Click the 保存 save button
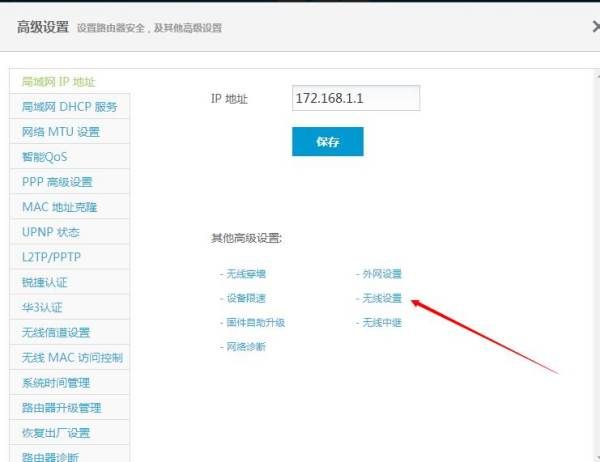Image resolution: width=600 pixels, height=462 pixels. pyautogui.click(x=327, y=142)
